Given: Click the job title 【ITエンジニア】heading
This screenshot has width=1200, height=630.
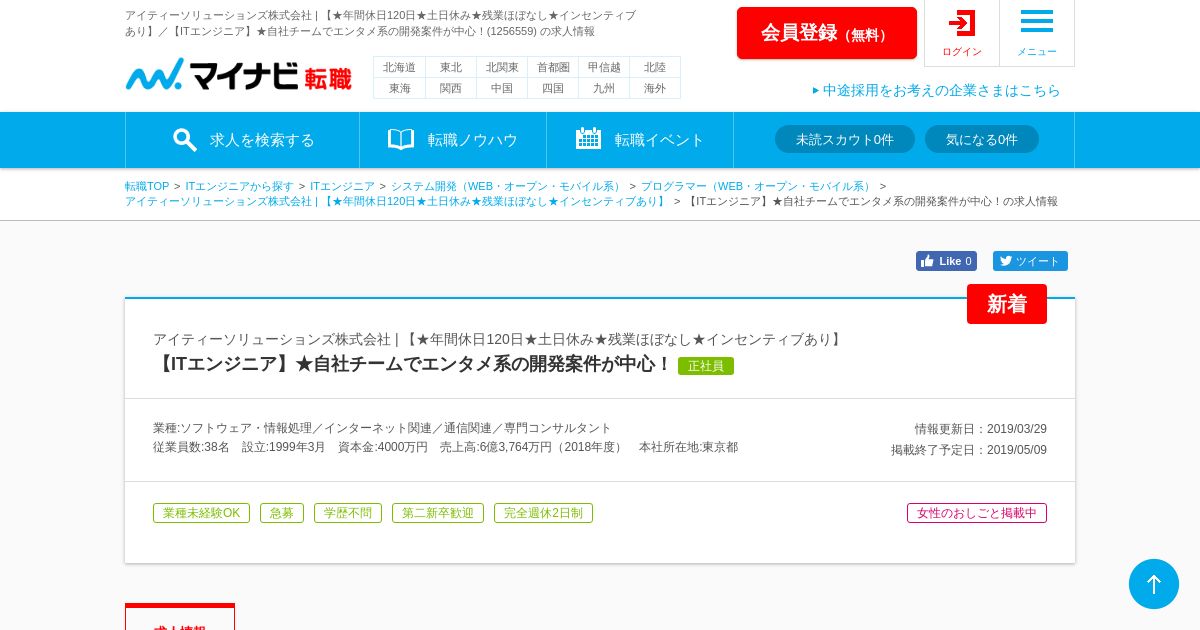Looking at the screenshot, I should (412, 364).
